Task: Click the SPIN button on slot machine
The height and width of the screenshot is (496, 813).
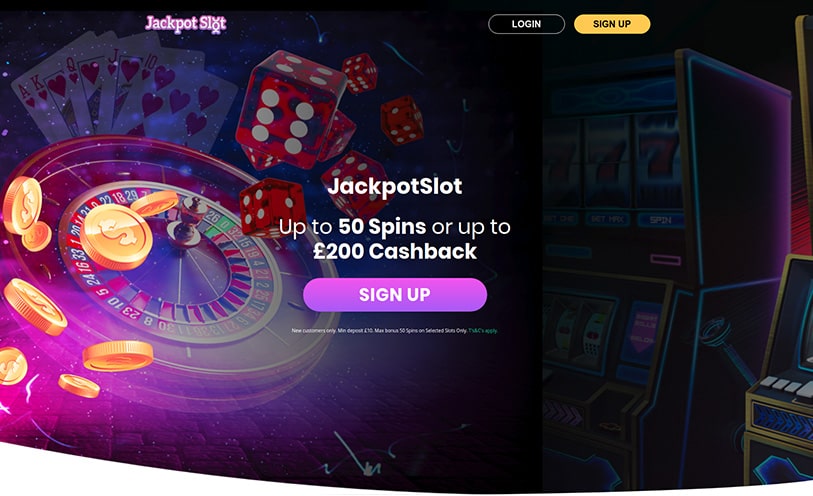Action: pyautogui.click(x=661, y=220)
